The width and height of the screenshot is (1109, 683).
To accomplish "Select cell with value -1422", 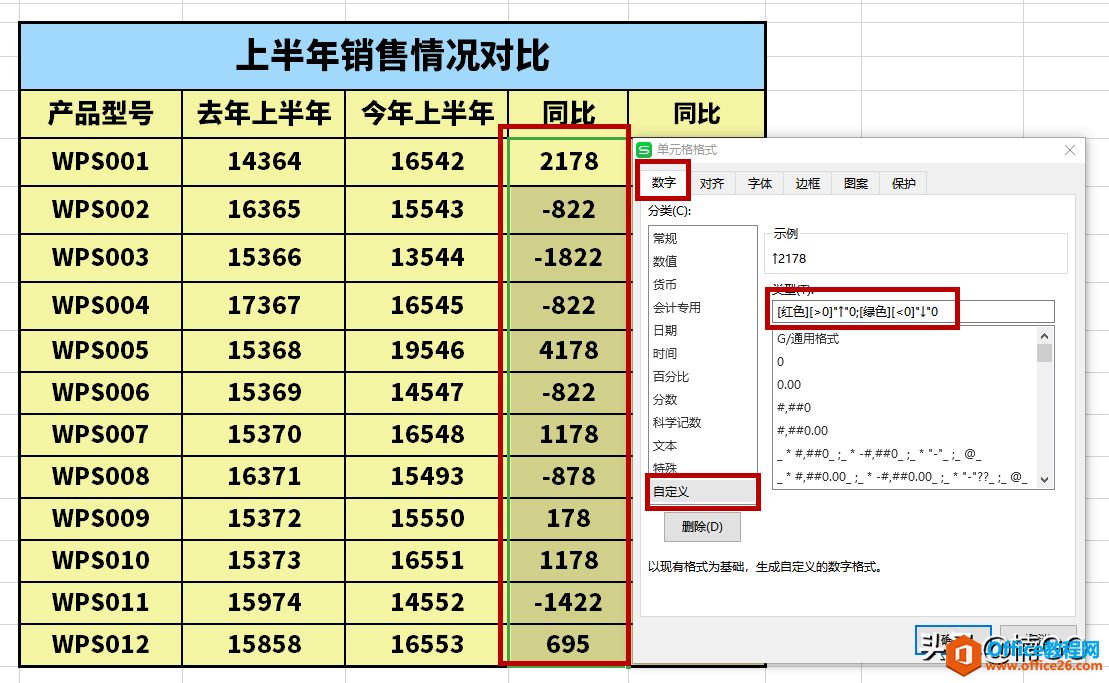I will point(569,603).
